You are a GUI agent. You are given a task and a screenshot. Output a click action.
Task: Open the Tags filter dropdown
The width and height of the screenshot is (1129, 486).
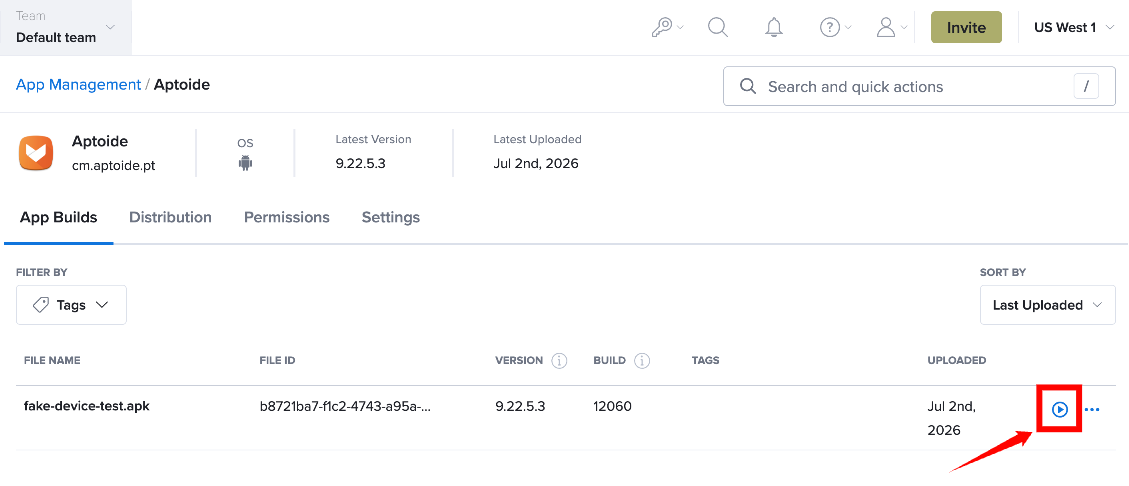71,305
